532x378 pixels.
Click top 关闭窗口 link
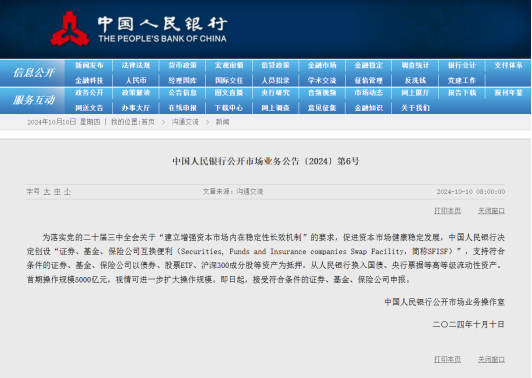point(491,211)
